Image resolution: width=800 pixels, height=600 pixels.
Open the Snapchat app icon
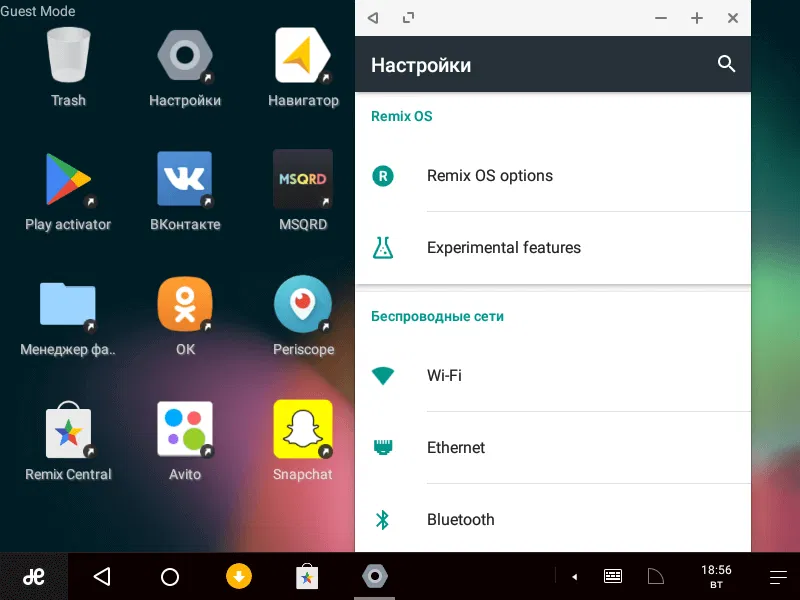[x=303, y=429]
